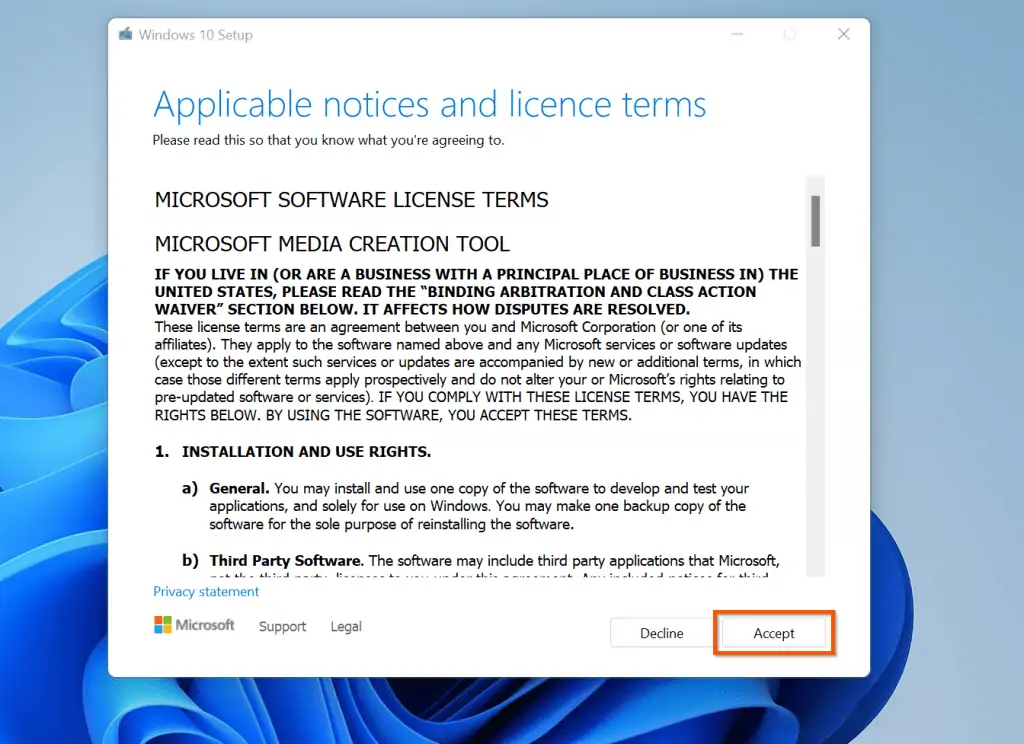This screenshot has height=744, width=1024.
Task: Click the 'Third Party Software' clause label
Action: click(286, 561)
